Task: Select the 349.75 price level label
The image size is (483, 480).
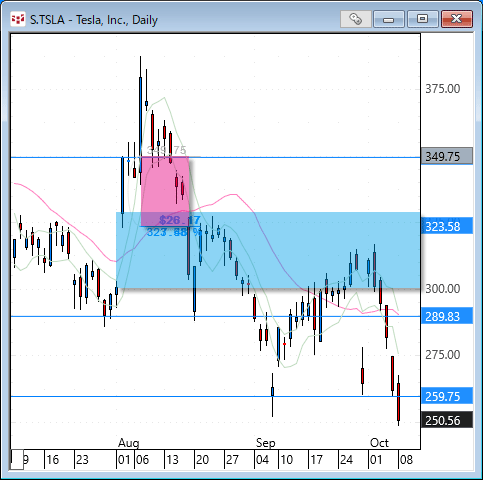Action: click(x=447, y=156)
